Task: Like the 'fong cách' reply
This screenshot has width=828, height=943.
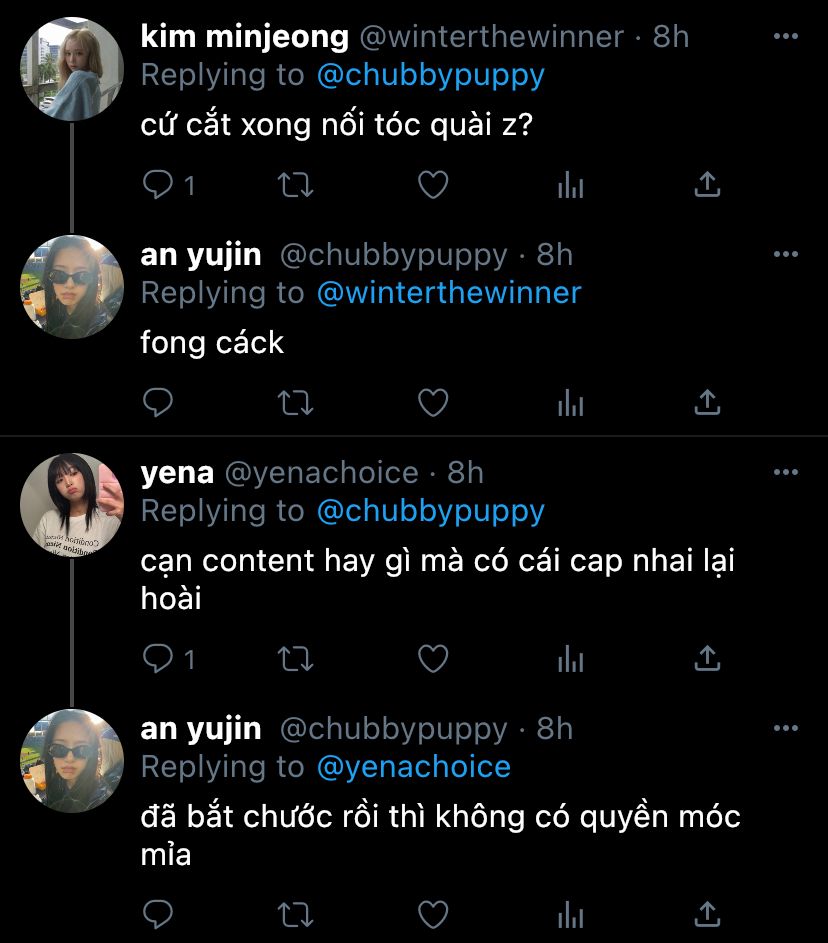Action: tap(432, 403)
